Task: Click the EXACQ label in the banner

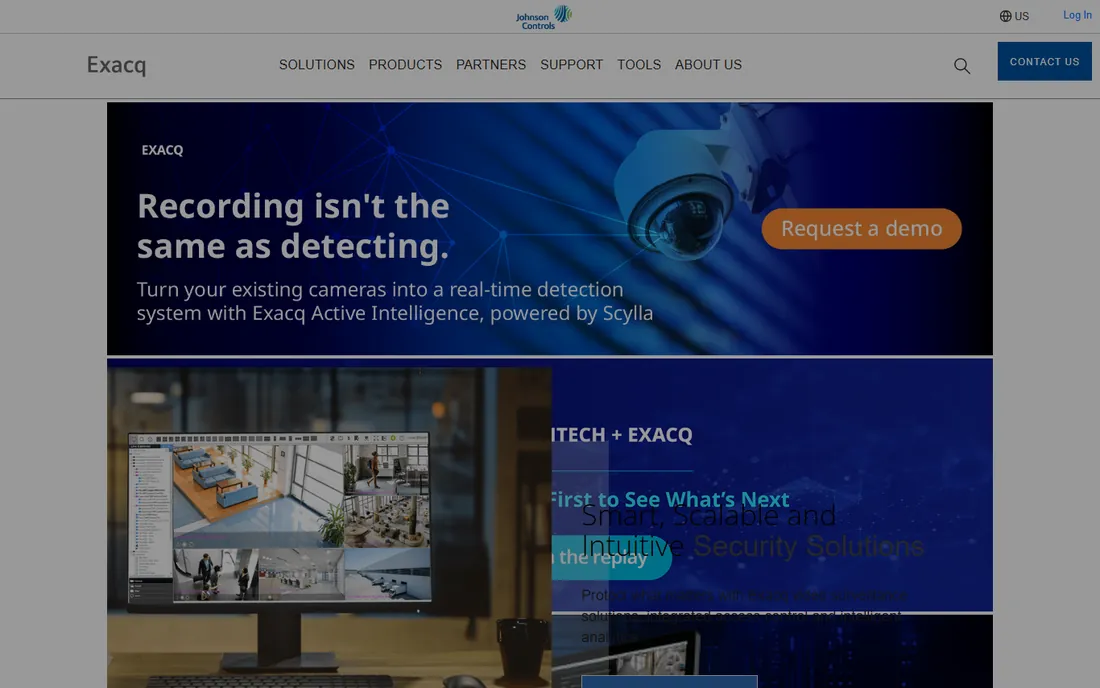Action: tap(162, 150)
